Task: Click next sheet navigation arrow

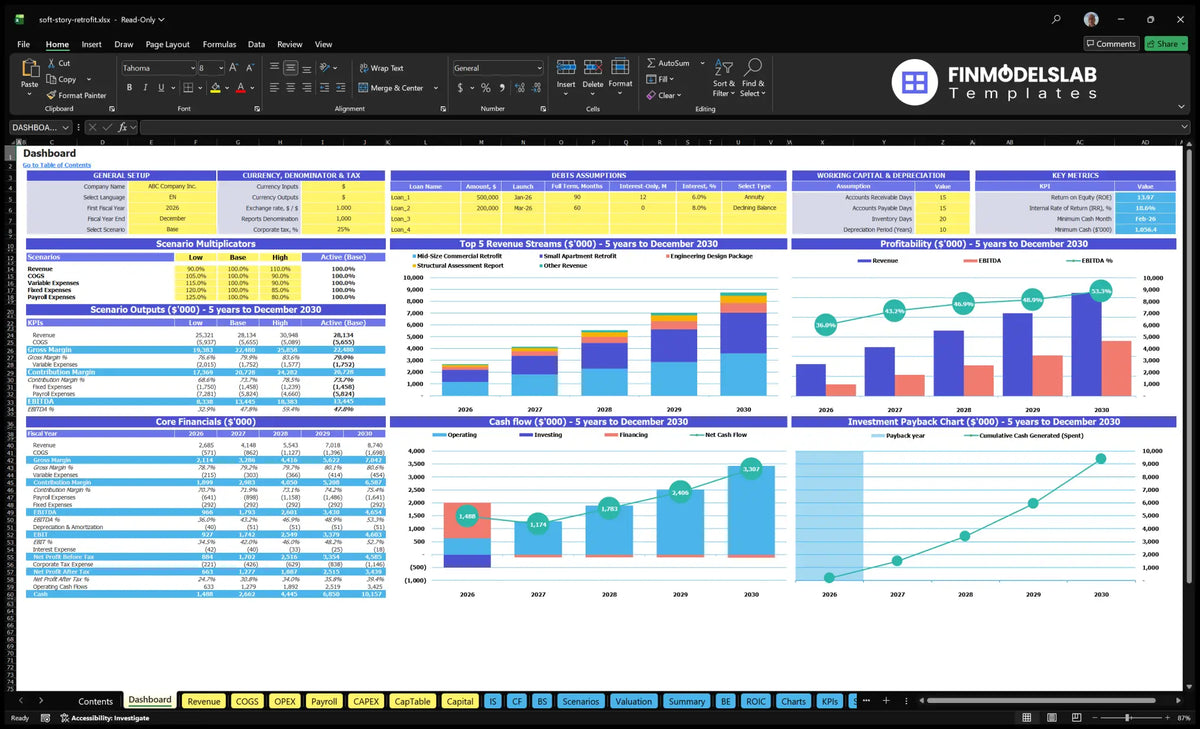Action: tap(42, 701)
